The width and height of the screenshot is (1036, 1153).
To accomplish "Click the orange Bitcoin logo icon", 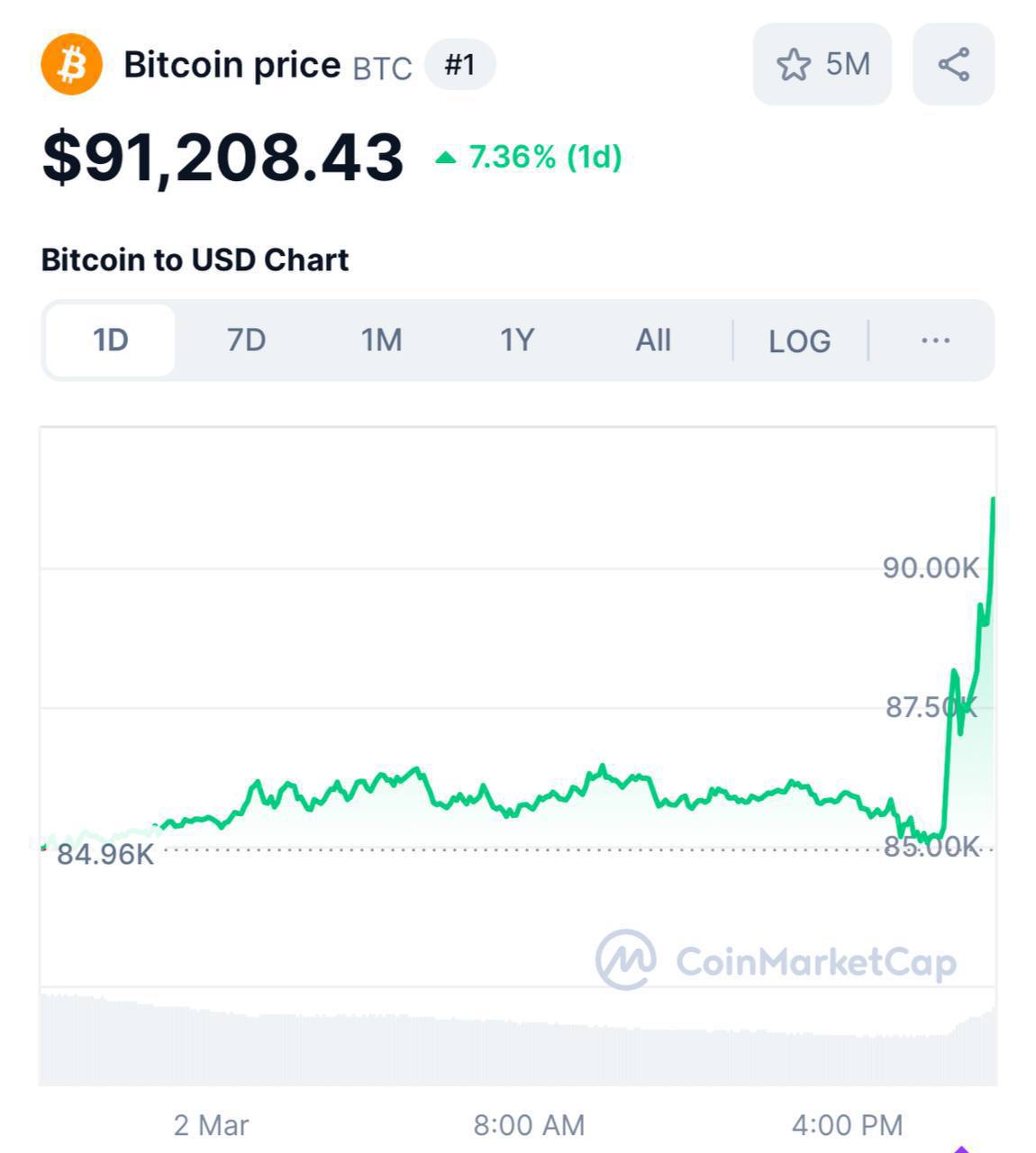I will pyautogui.click(x=72, y=64).
